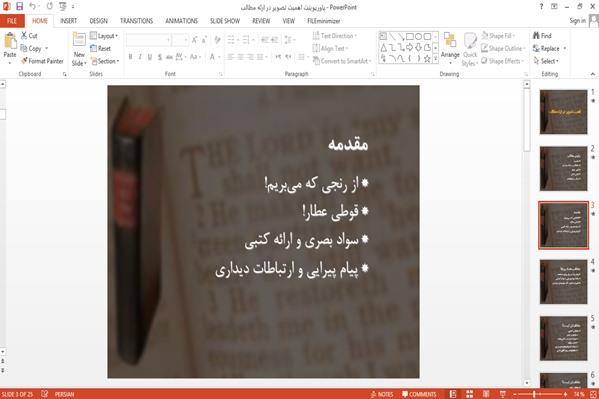This screenshot has width=599, height=399.
Task: Reset the slide layout
Action: [100, 49]
